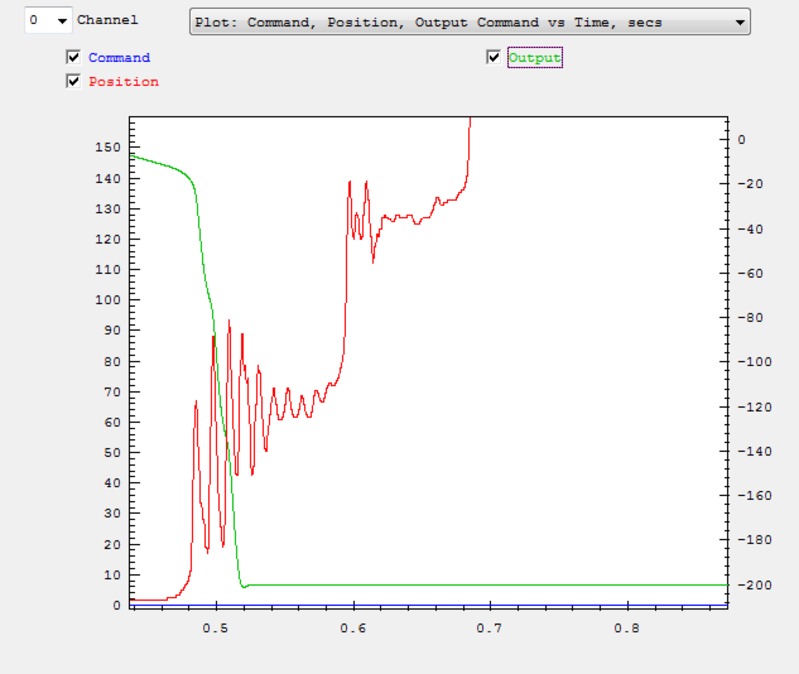Image resolution: width=799 pixels, height=674 pixels.
Task: Click the plot type selector text
Action: (x=428, y=22)
